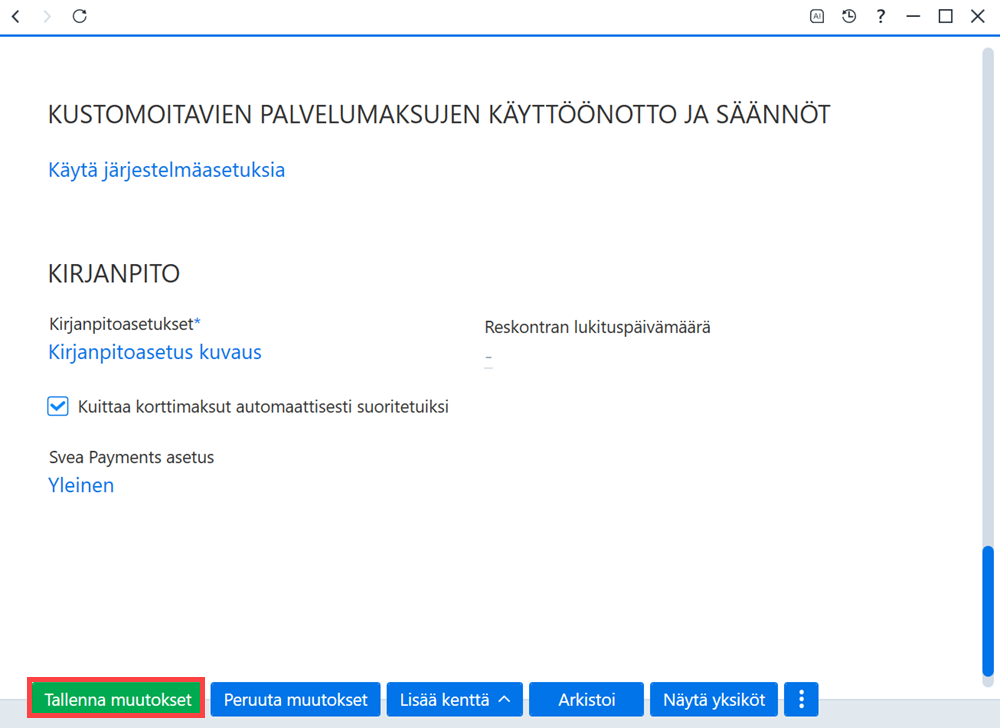
Task: Open the AI assistant icon
Action: 816,17
